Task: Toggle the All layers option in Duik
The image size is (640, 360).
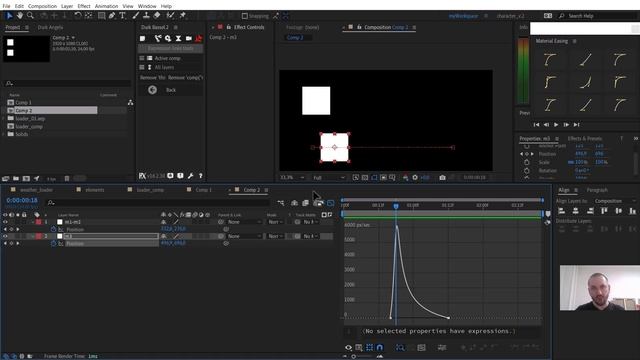Action: click(x=142, y=67)
